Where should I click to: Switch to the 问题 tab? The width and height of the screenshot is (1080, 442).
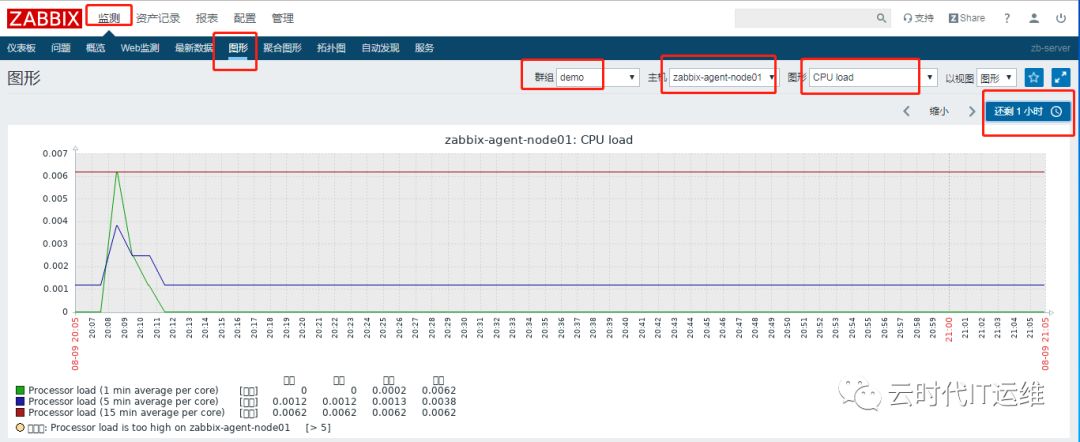(x=61, y=48)
